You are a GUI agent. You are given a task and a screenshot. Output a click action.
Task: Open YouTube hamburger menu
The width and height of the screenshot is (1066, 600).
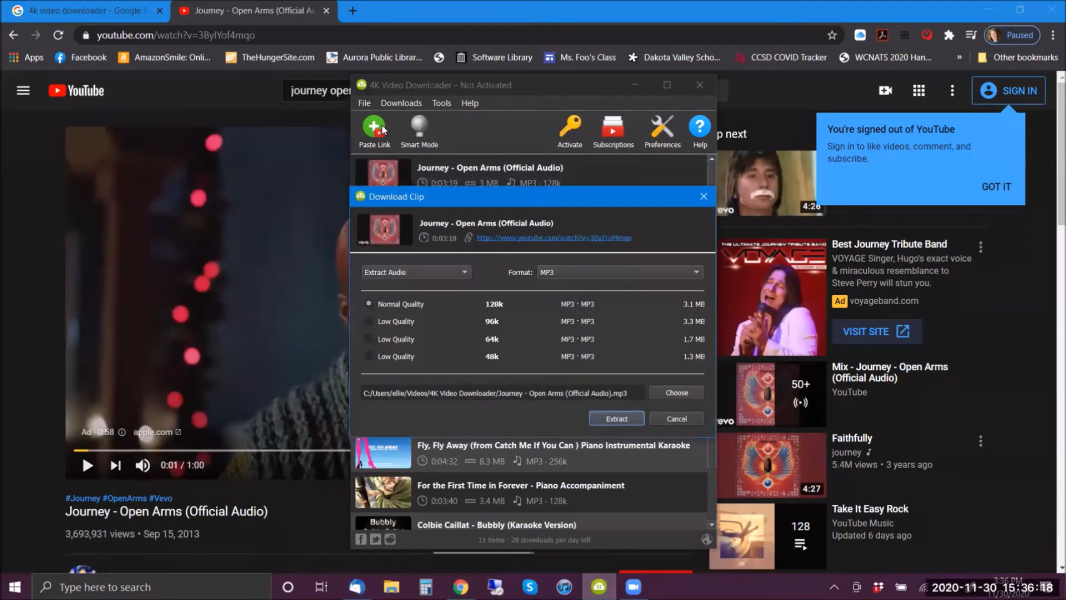(23, 90)
